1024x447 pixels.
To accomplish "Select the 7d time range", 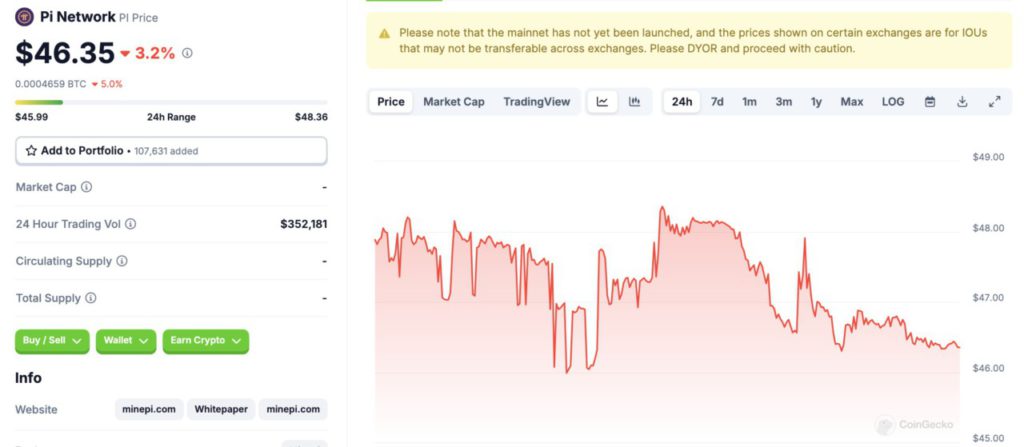I will click(717, 102).
